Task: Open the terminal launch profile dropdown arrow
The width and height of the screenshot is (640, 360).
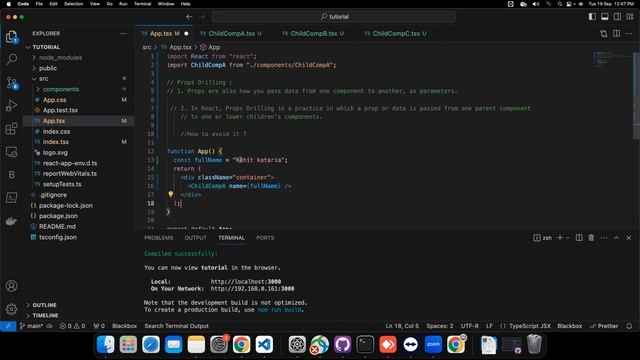Action: 568,238
